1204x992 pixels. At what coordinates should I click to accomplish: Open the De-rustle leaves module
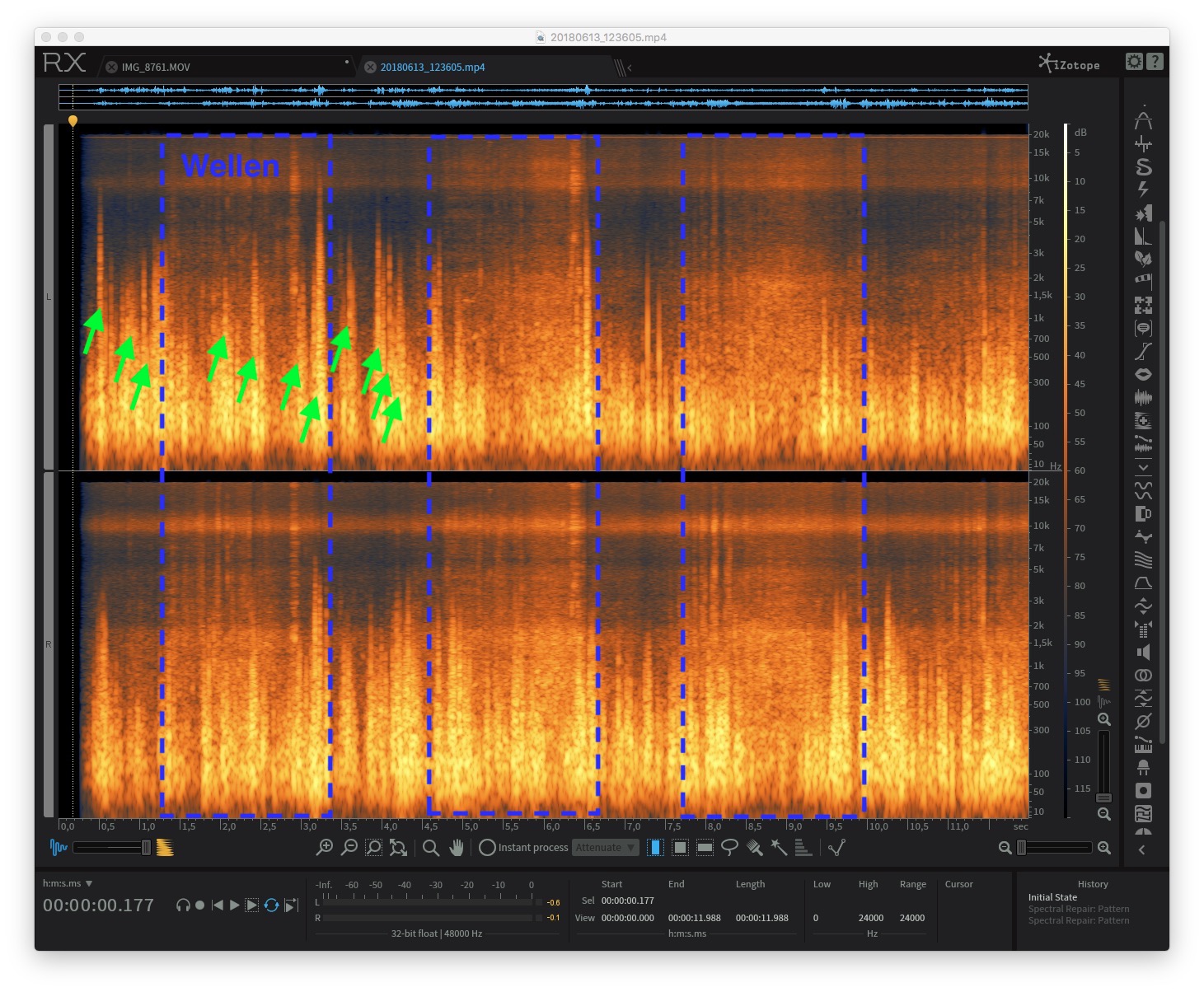[1143, 259]
